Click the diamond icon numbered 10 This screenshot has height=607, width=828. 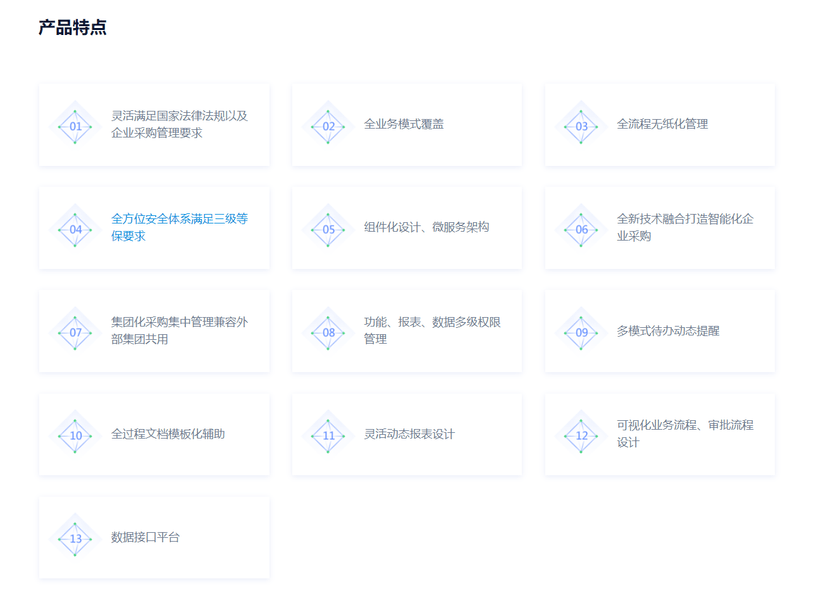(75, 435)
